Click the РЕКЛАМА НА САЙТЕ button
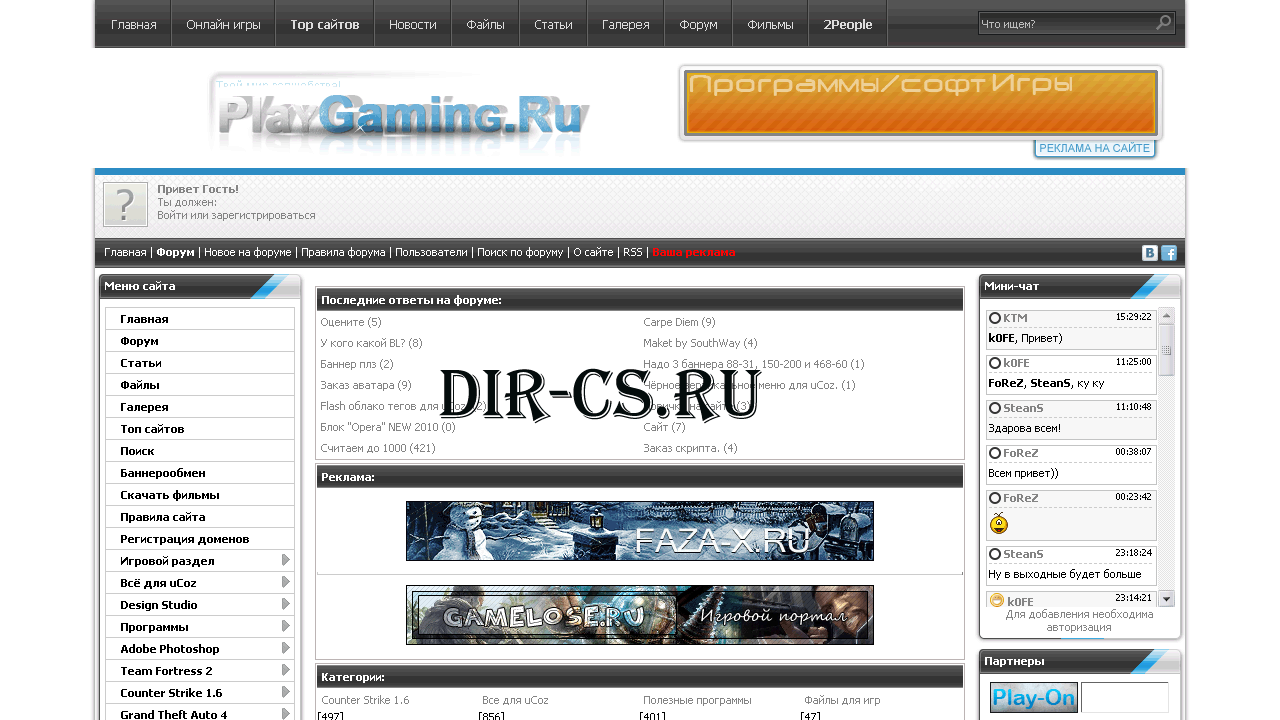 1094,147
